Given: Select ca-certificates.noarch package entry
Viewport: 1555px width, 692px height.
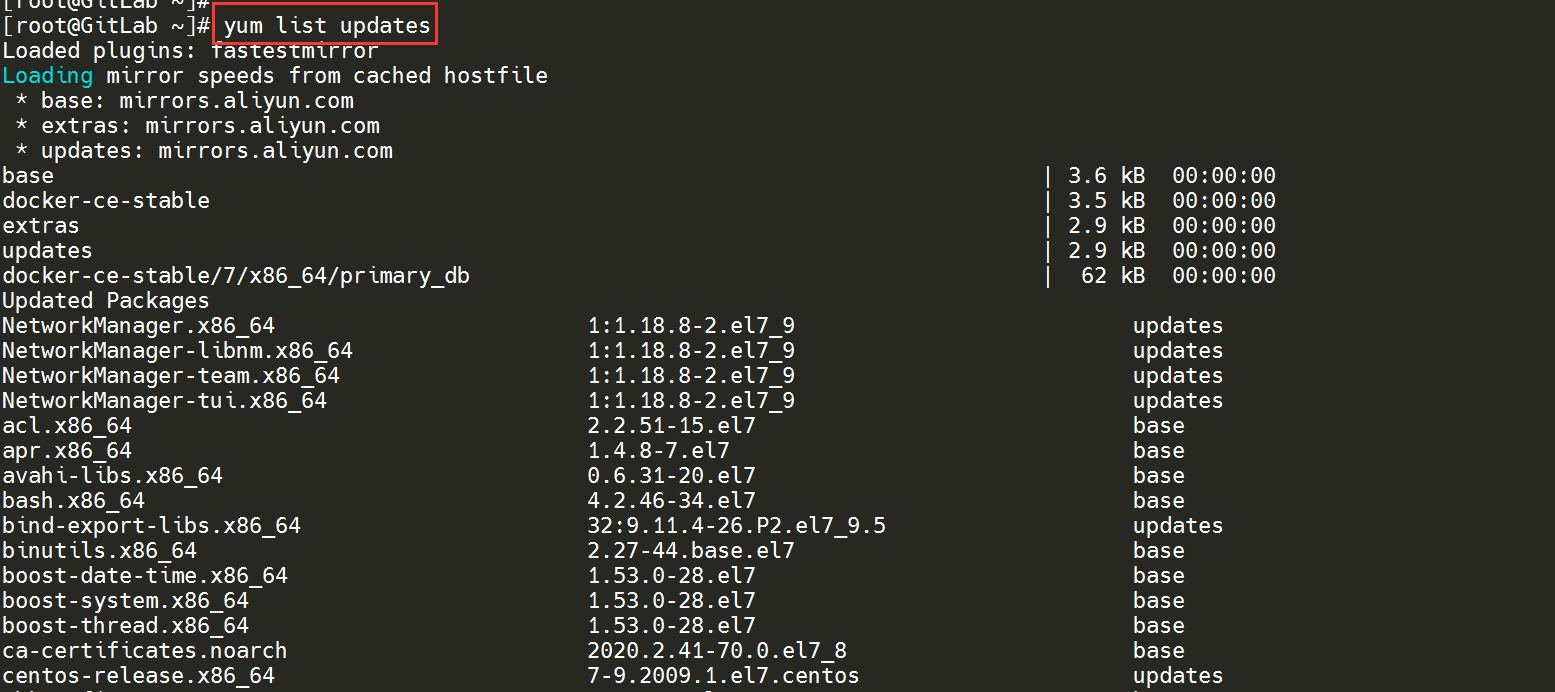Looking at the screenshot, I should click(144, 651).
